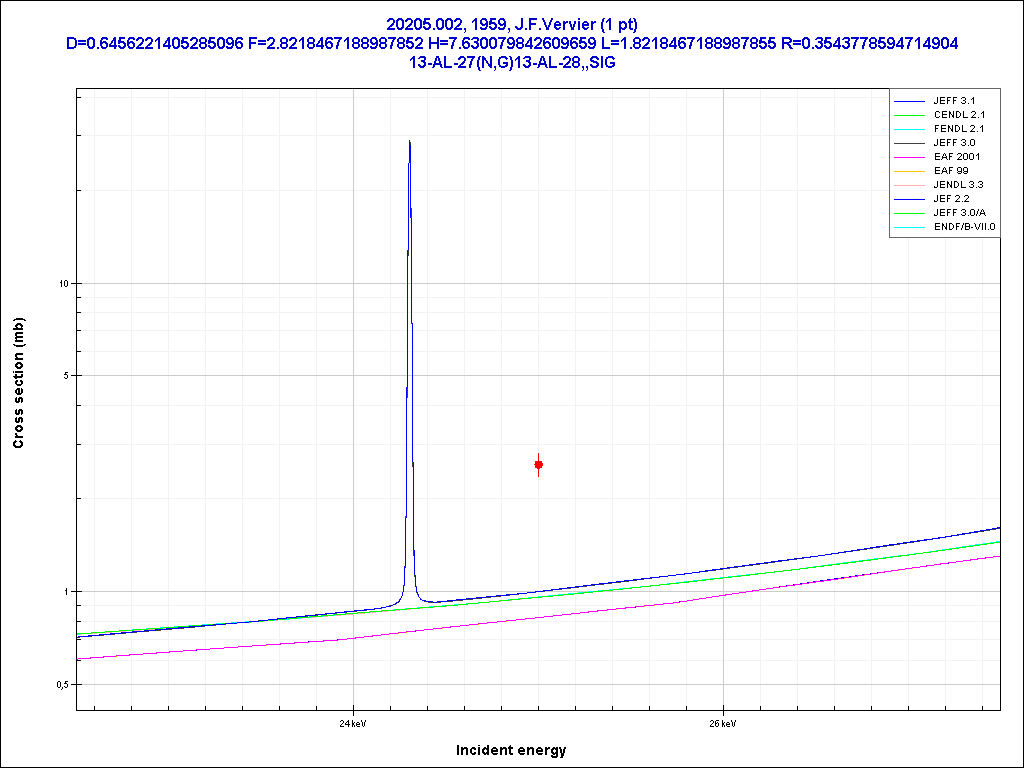The height and width of the screenshot is (768, 1024).
Task: Click the "20205.002, 1959, J.F.Vervier" title line
Action: (x=512, y=24)
